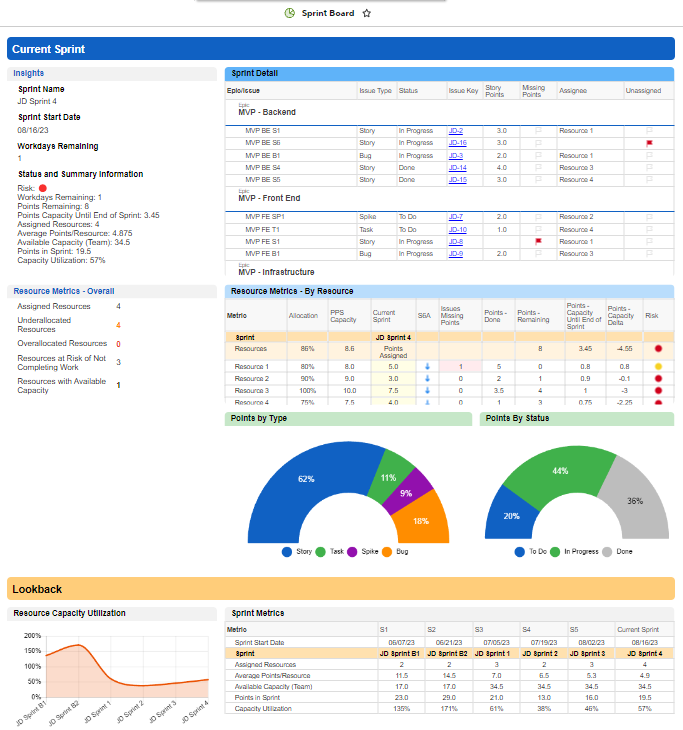
Task: Click the red unassigned flag for MVP BE S6
Action: point(649,143)
